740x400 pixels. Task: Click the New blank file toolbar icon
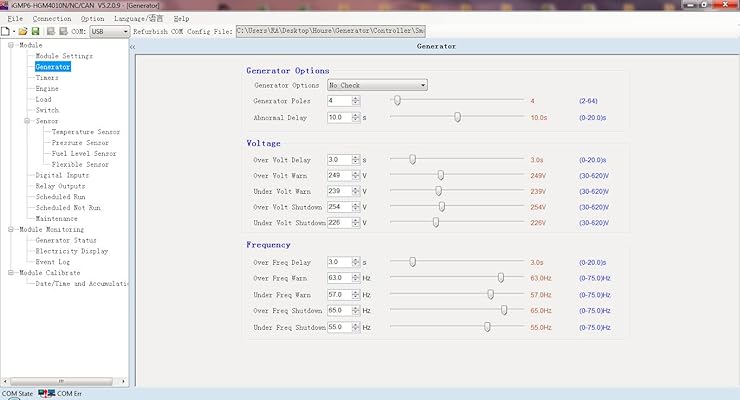pyautogui.click(x=6, y=32)
